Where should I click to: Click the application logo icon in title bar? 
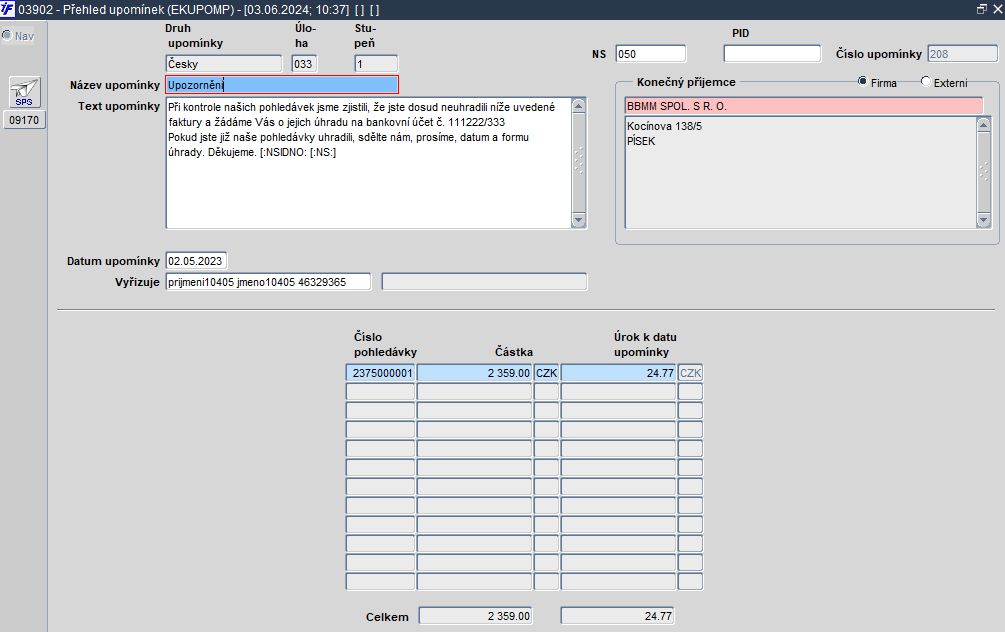(8, 9)
